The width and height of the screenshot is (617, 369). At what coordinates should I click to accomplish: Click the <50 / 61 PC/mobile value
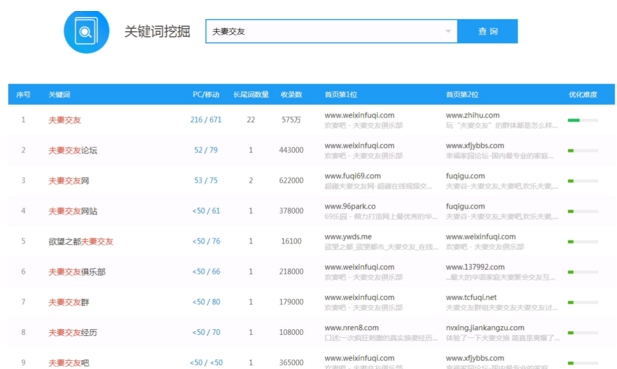[x=206, y=211]
